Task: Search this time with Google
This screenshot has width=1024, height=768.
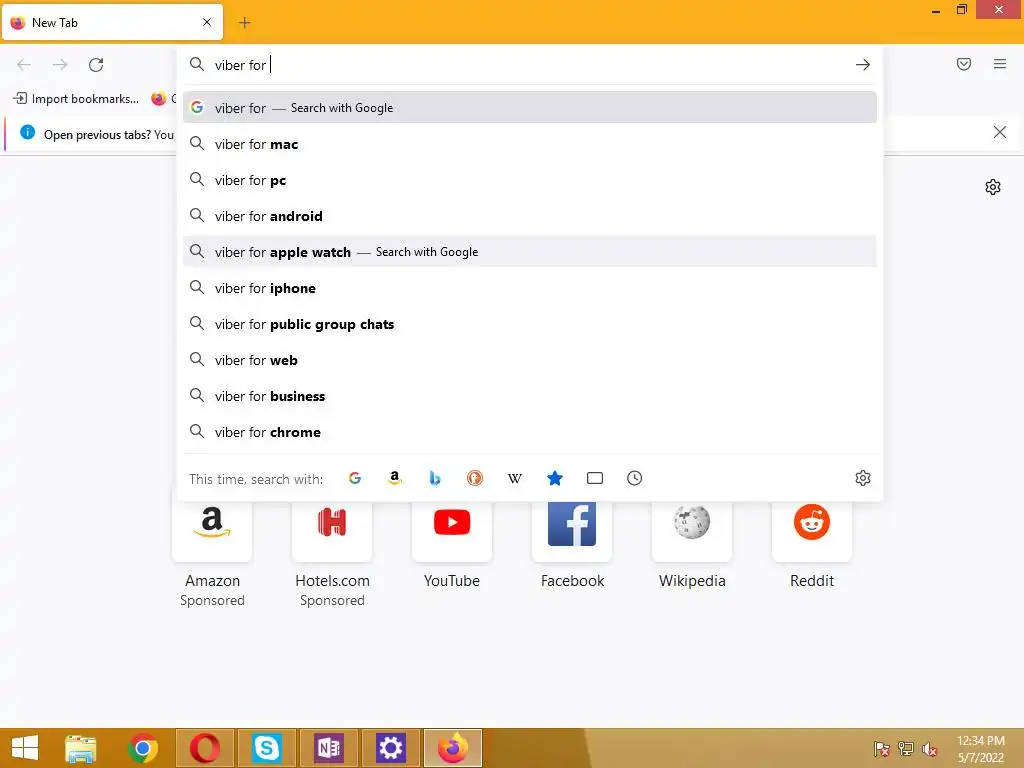Action: point(355,478)
